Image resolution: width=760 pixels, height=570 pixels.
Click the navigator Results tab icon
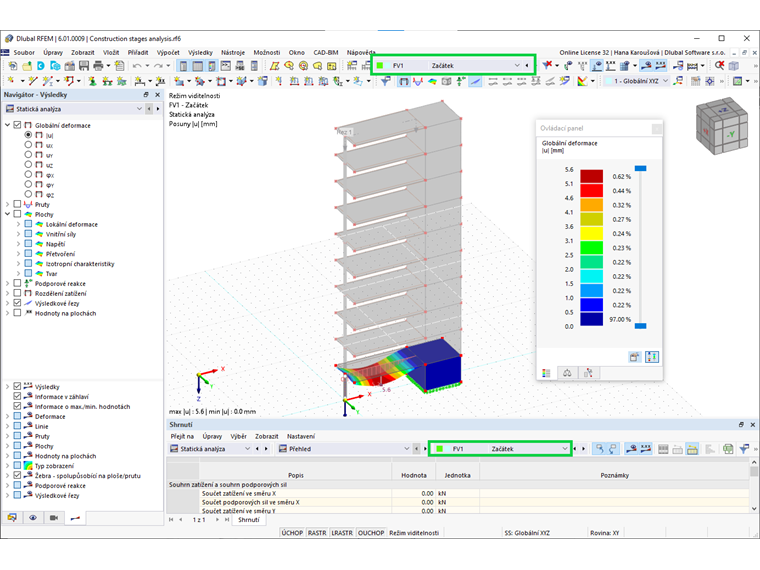pos(75,518)
